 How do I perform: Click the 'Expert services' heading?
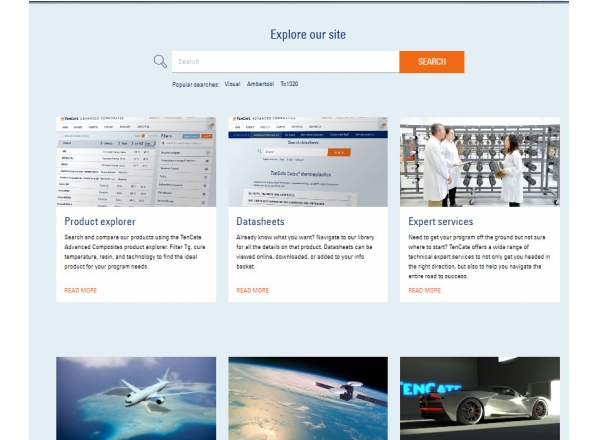coord(440,222)
